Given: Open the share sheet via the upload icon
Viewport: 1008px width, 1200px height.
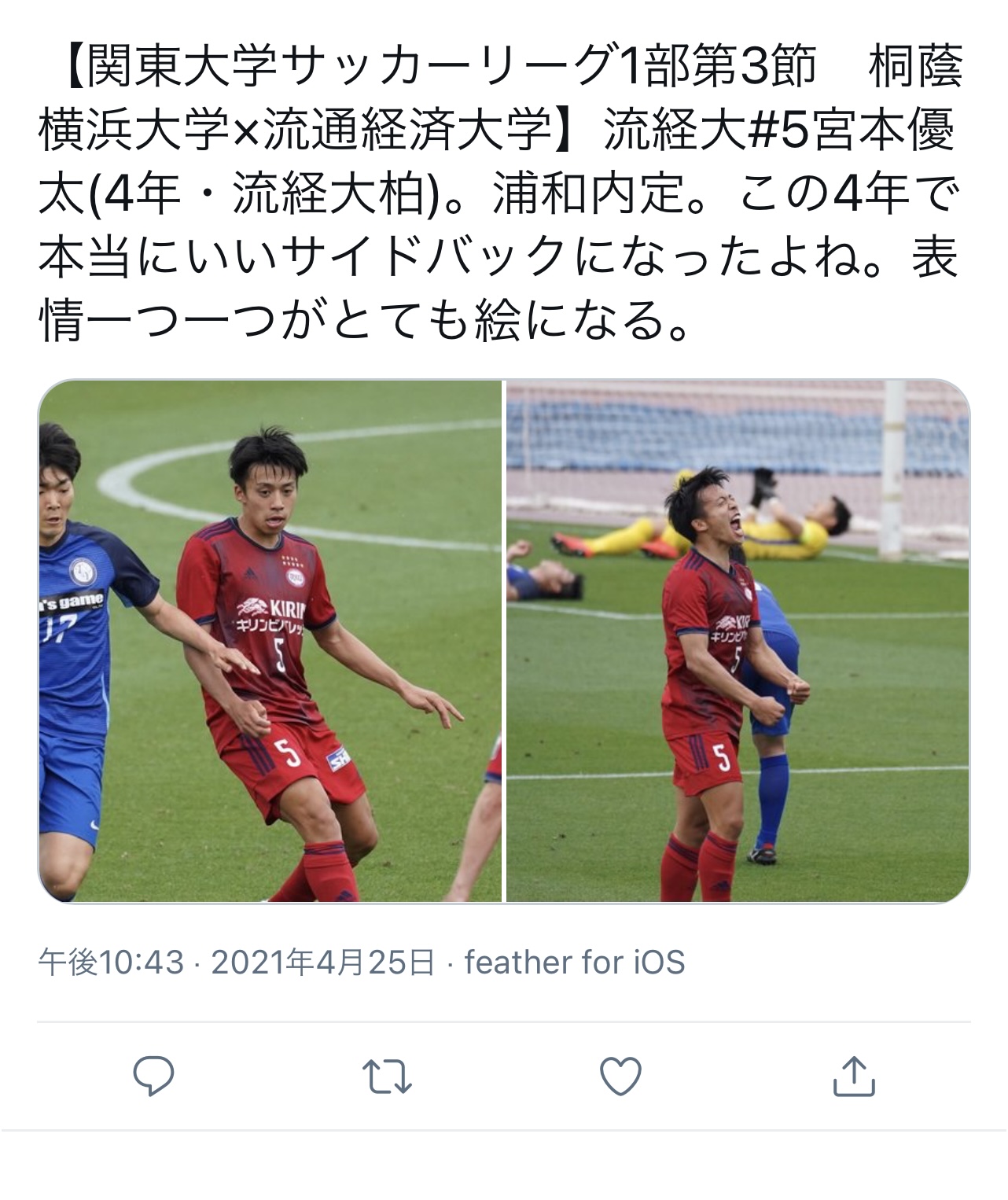Looking at the screenshot, I should click(854, 1076).
